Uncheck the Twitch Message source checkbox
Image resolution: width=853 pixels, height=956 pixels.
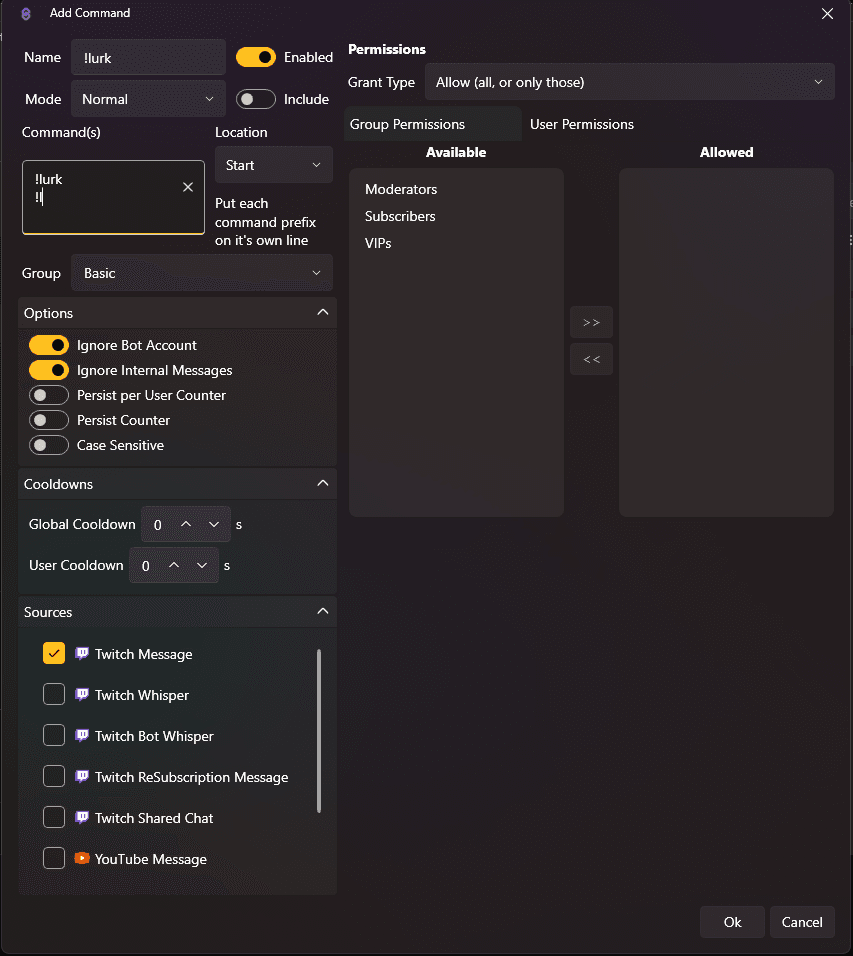point(53,653)
